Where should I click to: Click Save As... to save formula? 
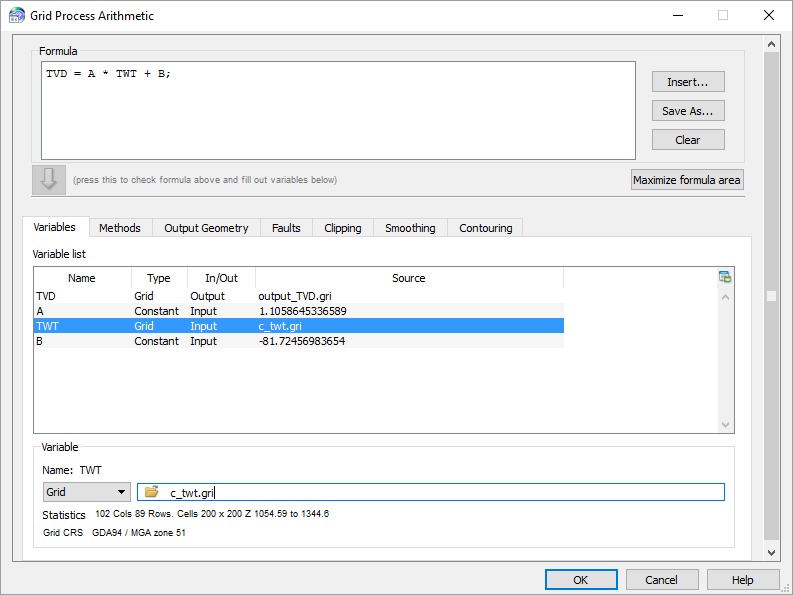click(x=688, y=111)
